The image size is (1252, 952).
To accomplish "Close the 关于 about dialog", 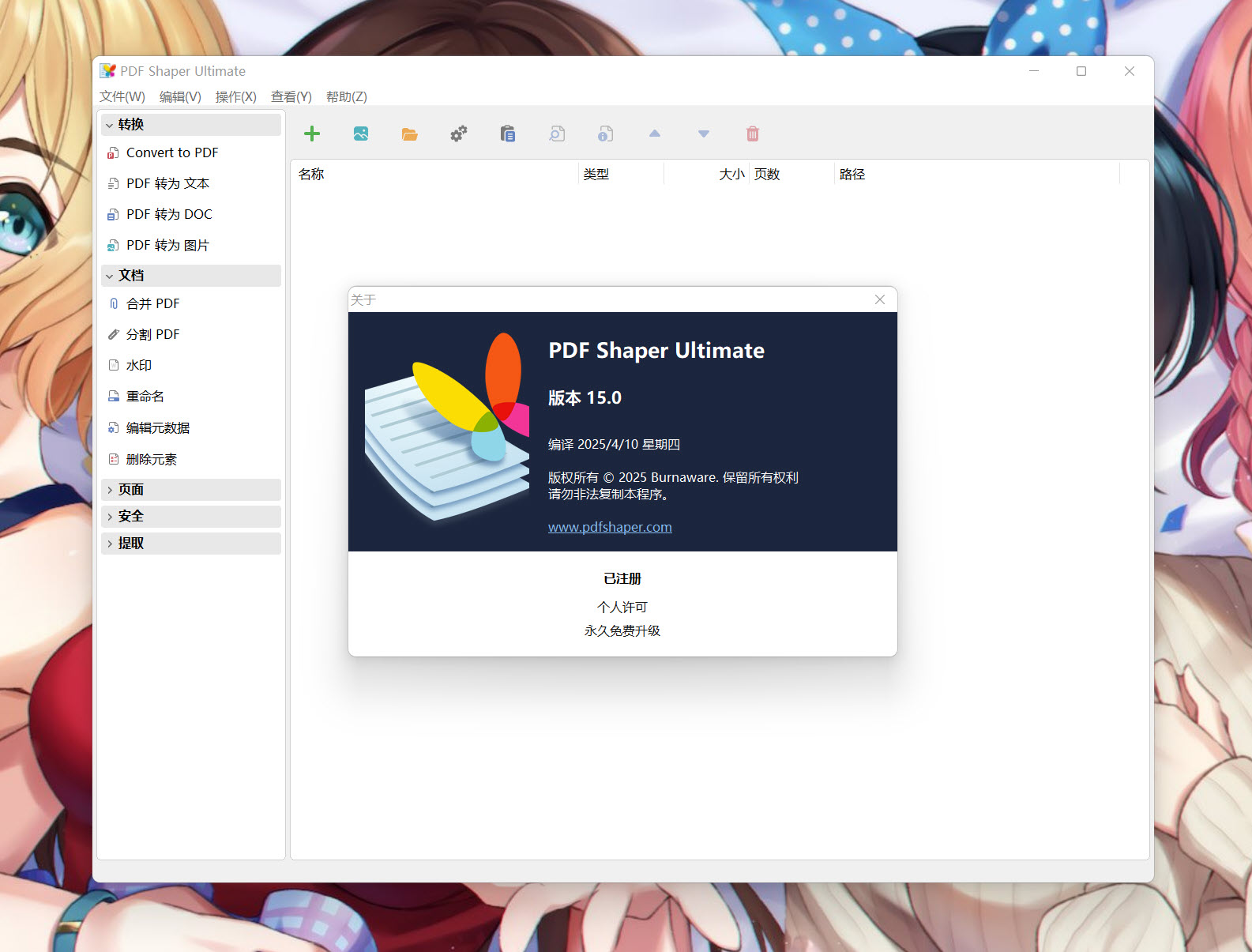I will pyautogui.click(x=880, y=299).
